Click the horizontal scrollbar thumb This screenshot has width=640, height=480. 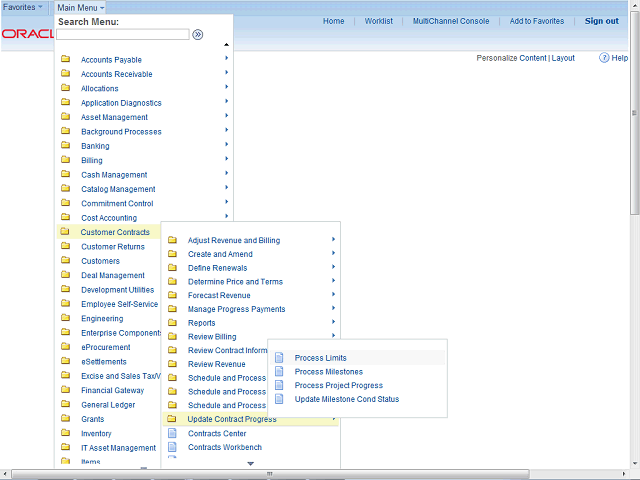pyautogui.click(x=270, y=474)
